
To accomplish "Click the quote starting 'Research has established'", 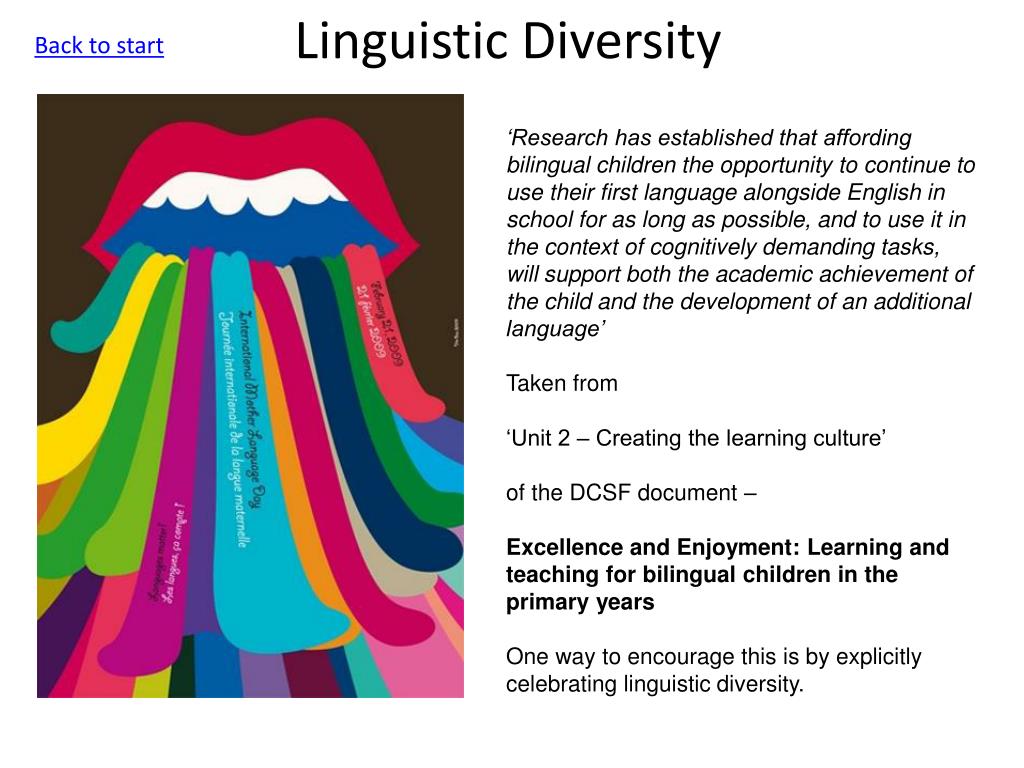I will click(741, 233).
